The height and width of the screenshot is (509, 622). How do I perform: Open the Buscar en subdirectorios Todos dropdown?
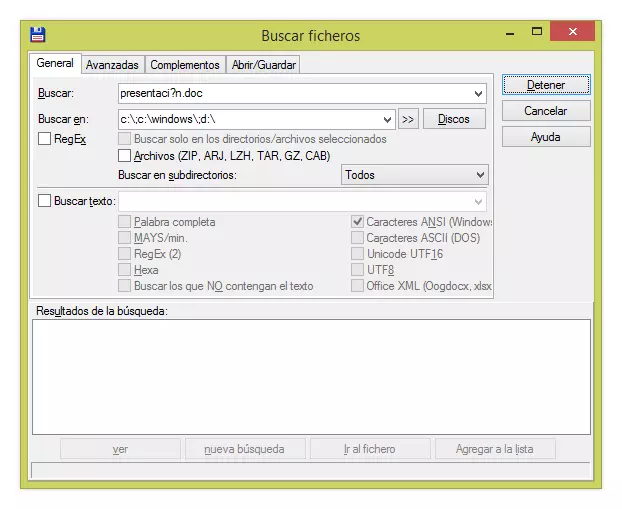point(480,175)
